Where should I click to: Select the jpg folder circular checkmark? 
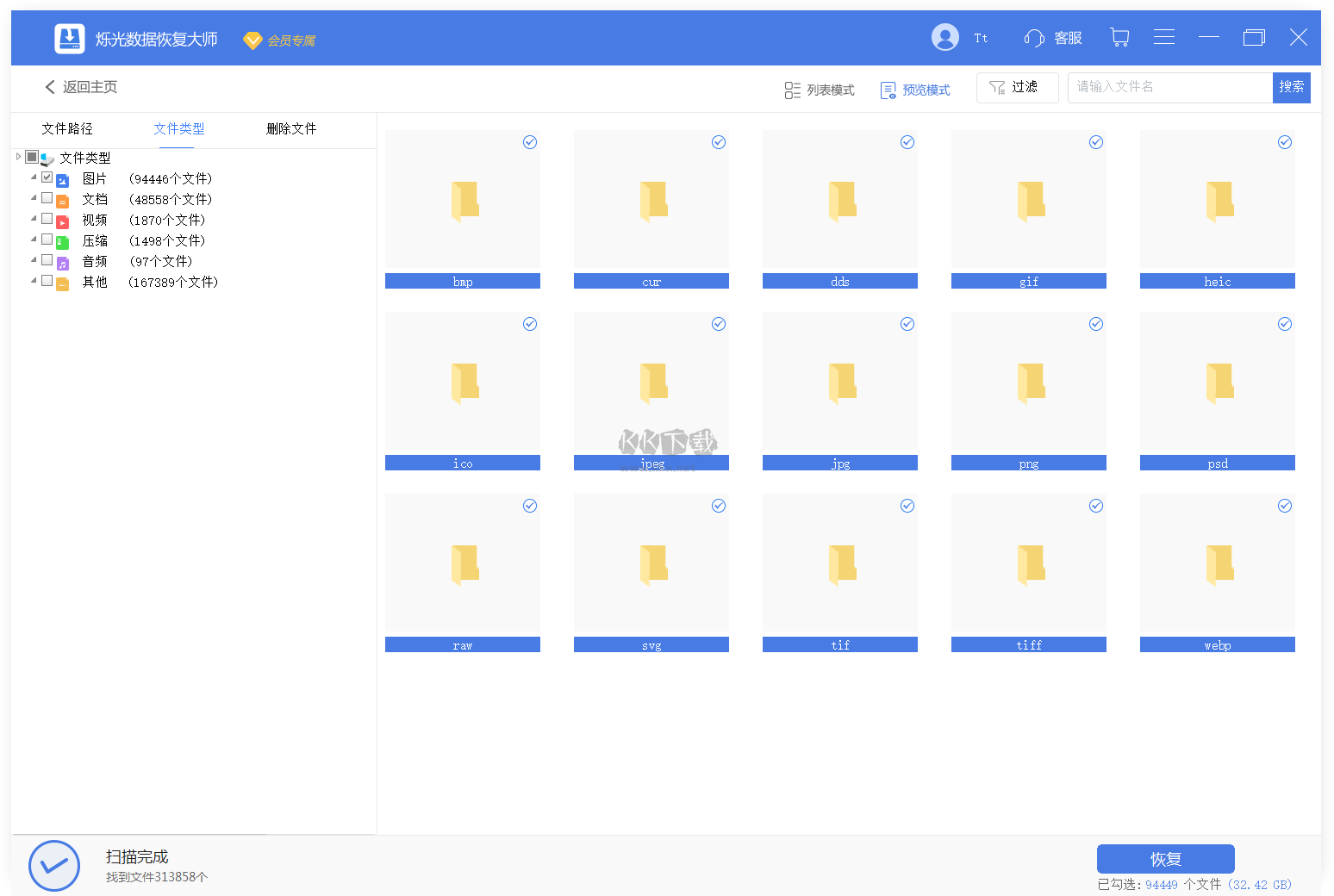907,324
